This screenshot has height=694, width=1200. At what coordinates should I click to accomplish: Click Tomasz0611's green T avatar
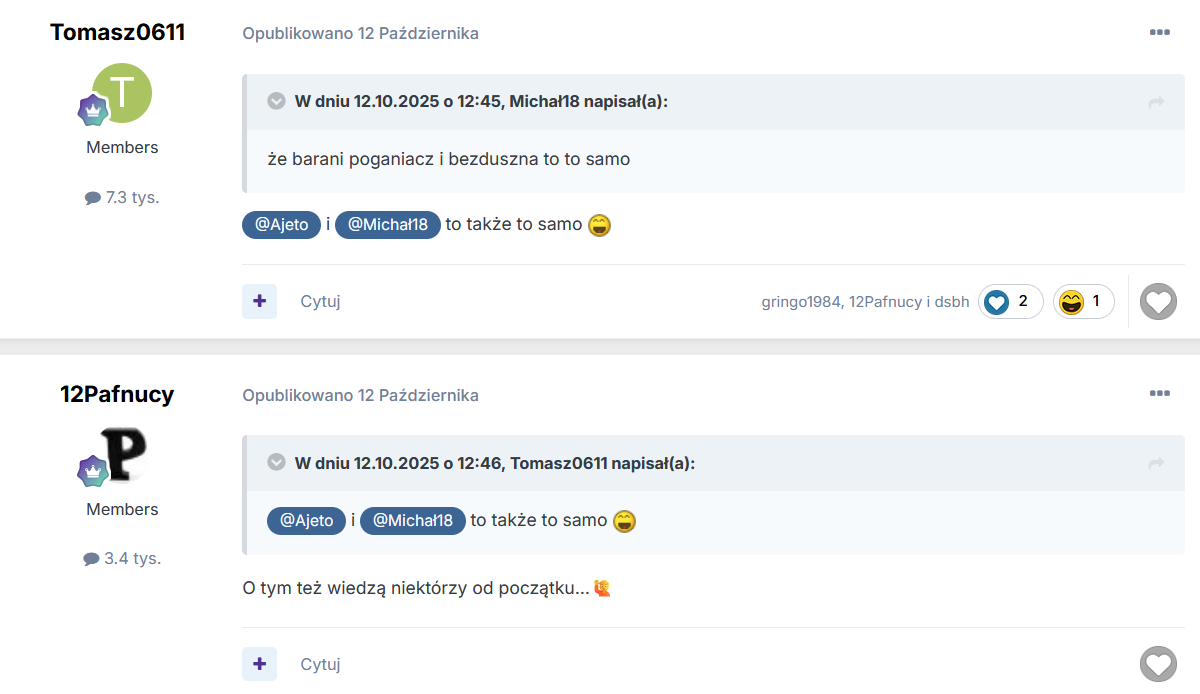point(122,93)
